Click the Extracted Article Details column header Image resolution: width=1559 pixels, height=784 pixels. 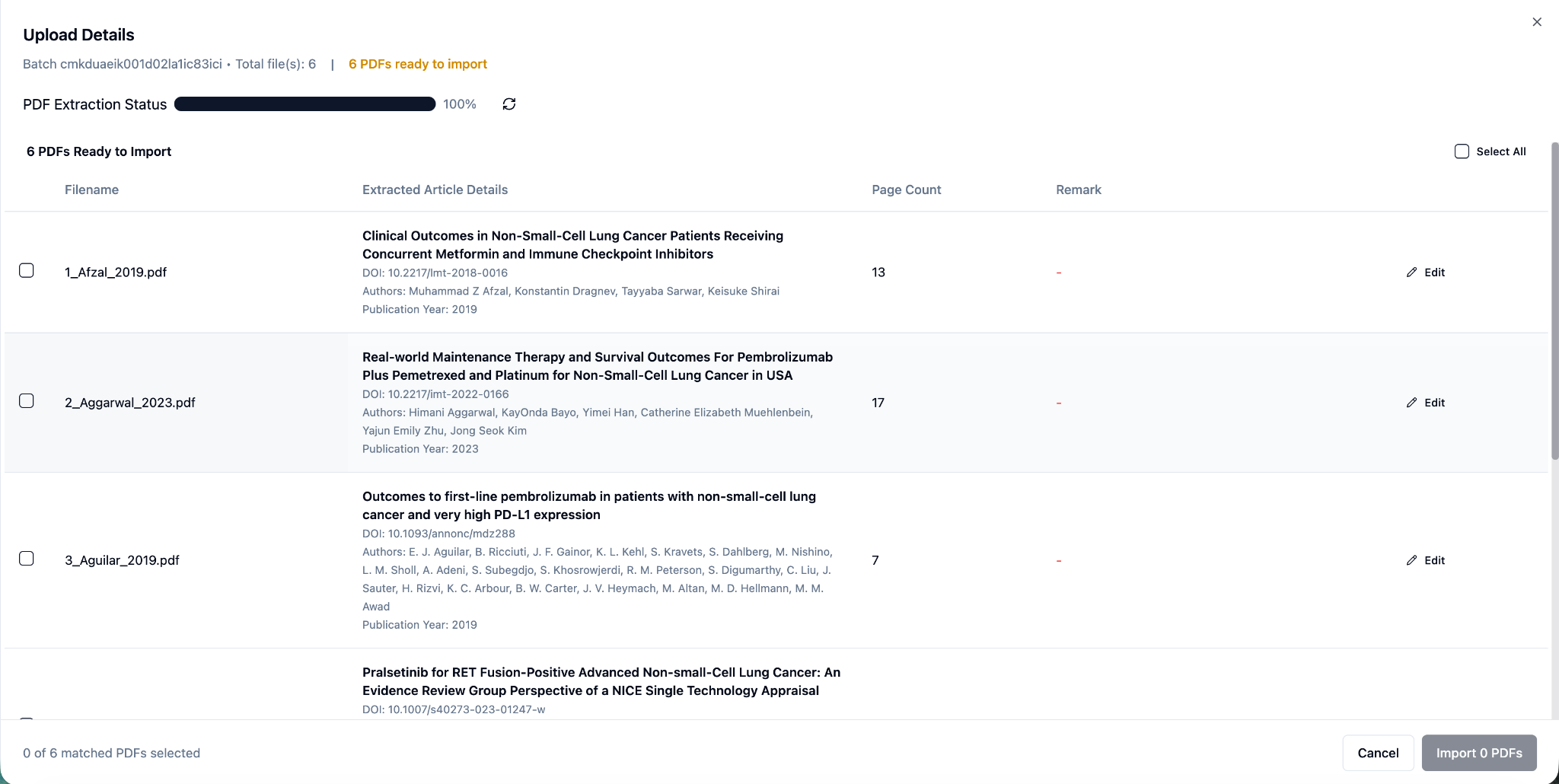tap(435, 190)
